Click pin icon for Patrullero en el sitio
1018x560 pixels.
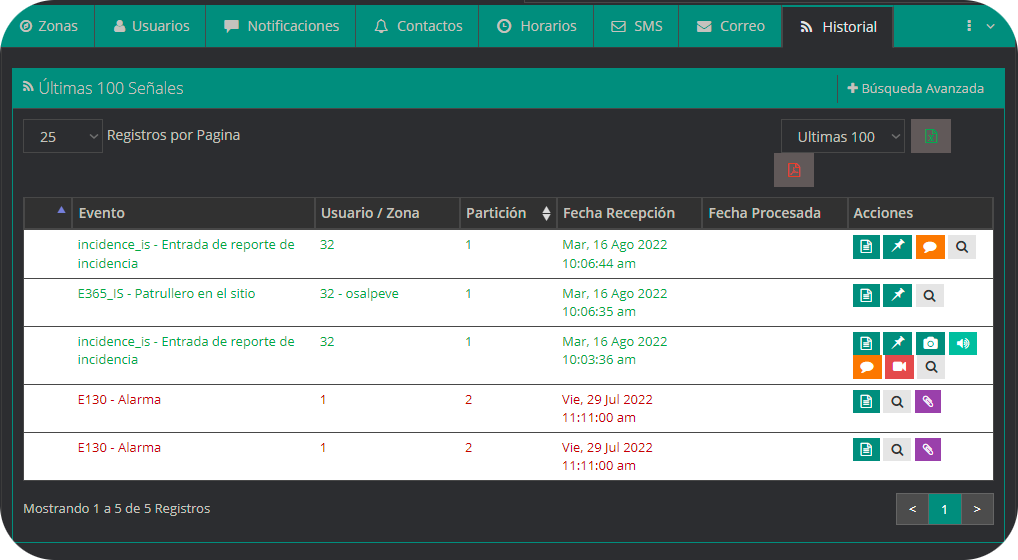coord(898,295)
